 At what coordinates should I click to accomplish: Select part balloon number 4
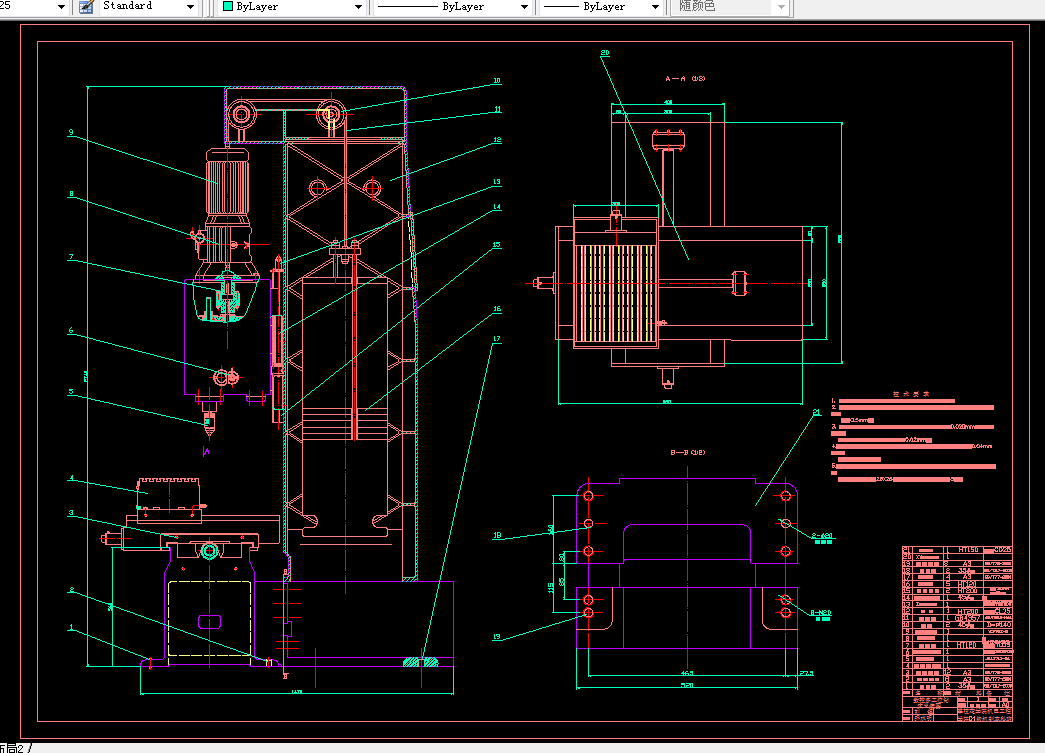[x=71, y=478]
